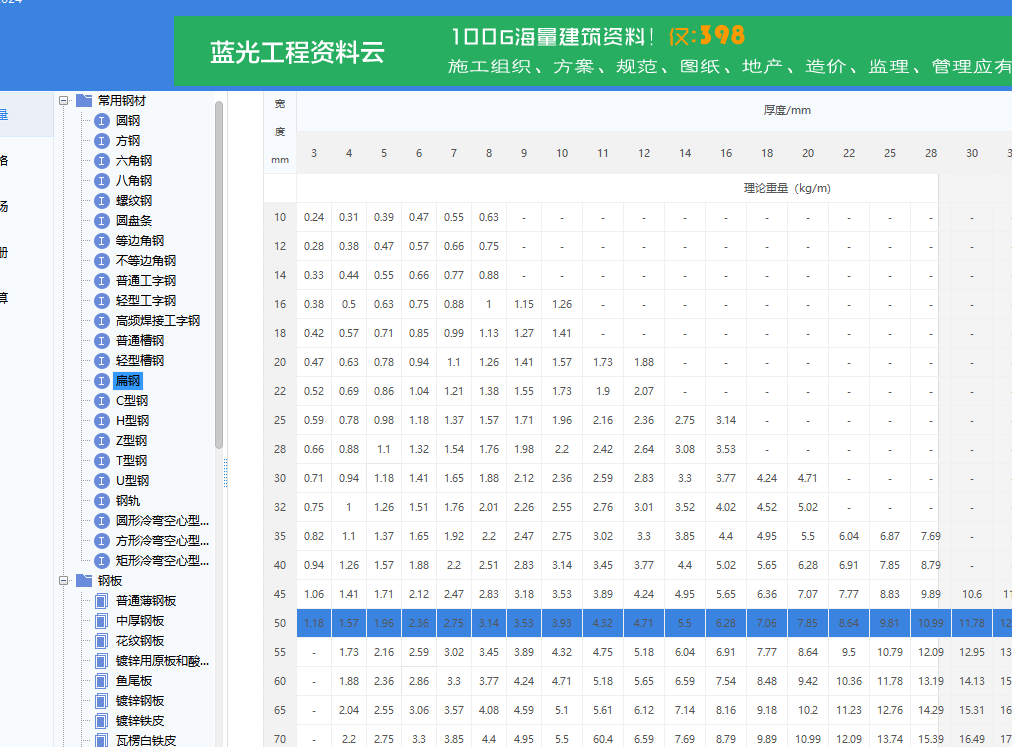Click the 理论重量 (kg/m) header
The width and height of the screenshot is (1012, 747).
[787, 189]
